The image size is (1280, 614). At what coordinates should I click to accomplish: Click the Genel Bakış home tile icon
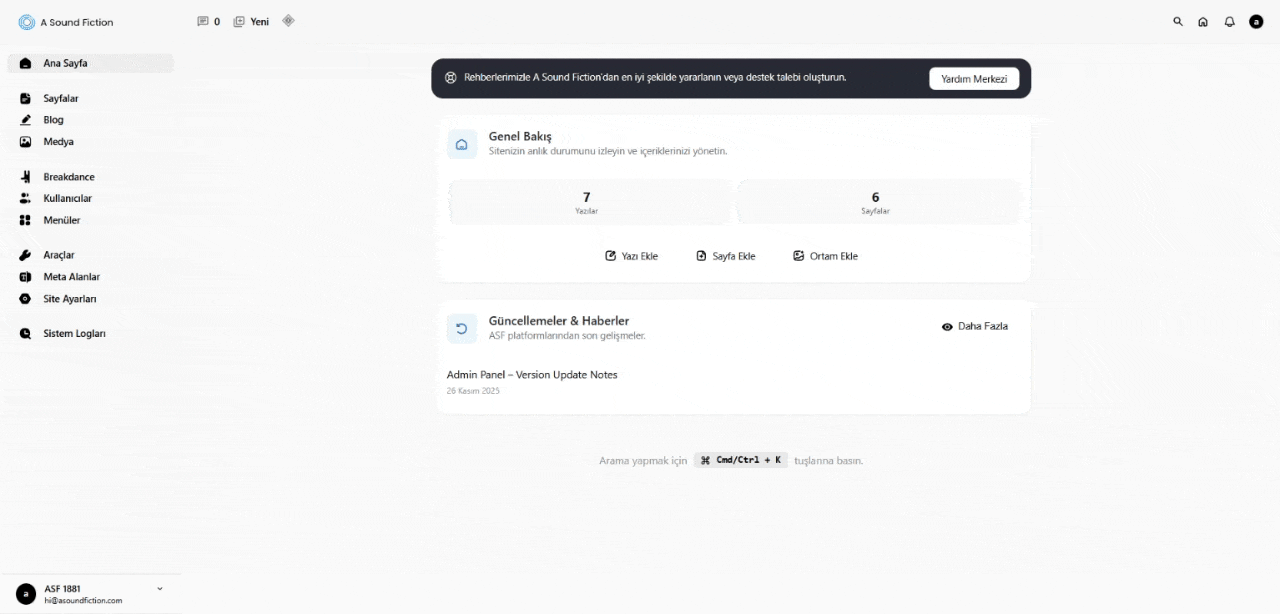(x=462, y=144)
